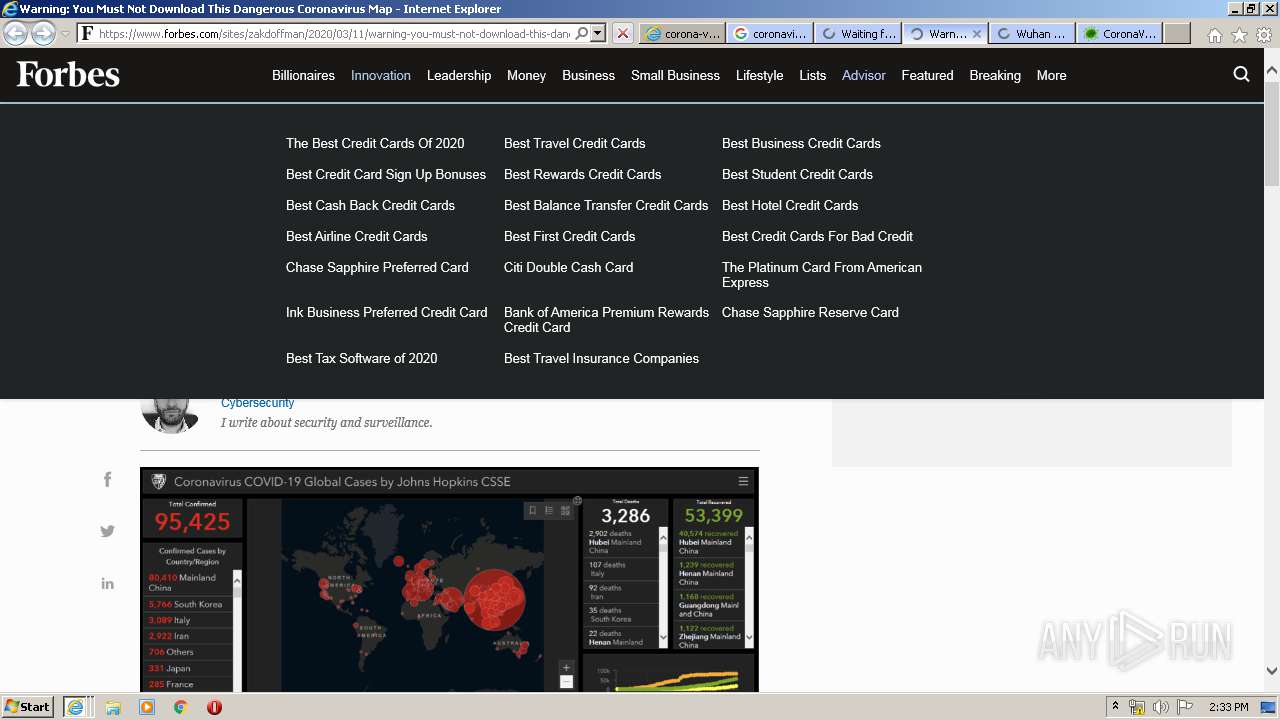The width and height of the screenshot is (1280, 720).
Task: Open Best Business Credit Cards link
Action: coord(801,143)
